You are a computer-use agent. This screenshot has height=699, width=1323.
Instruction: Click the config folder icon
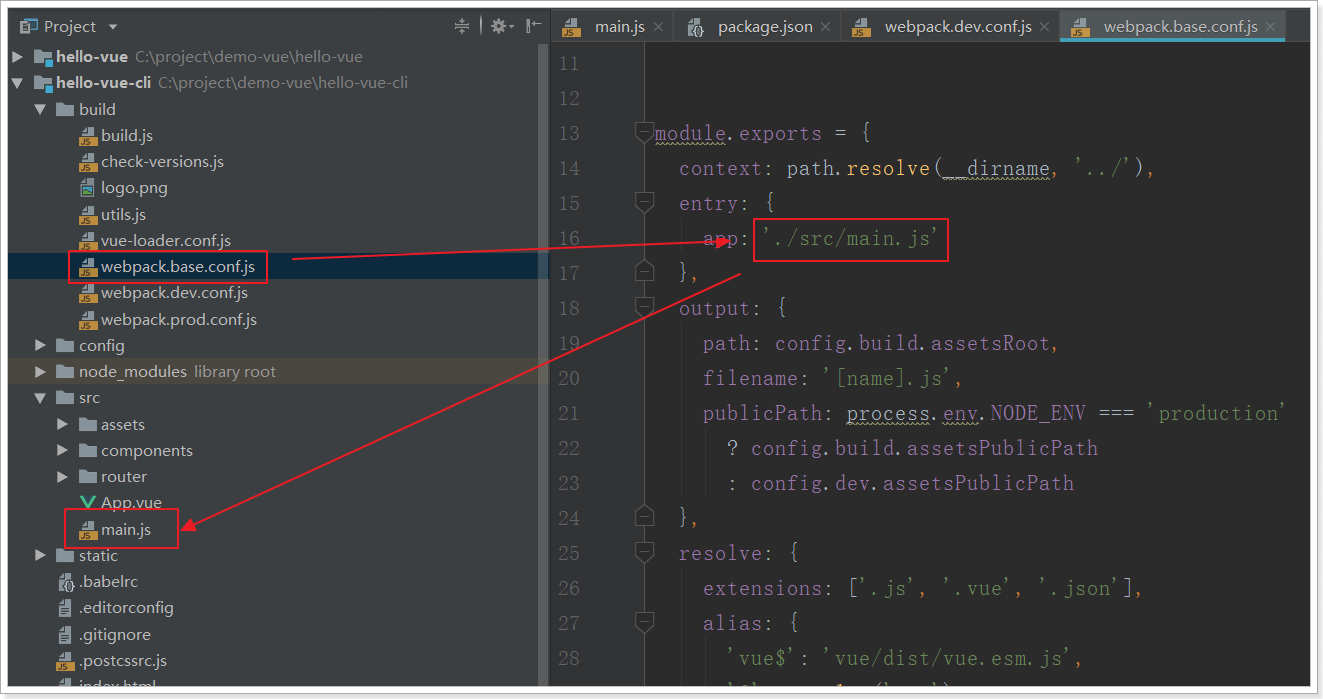[65, 345]
